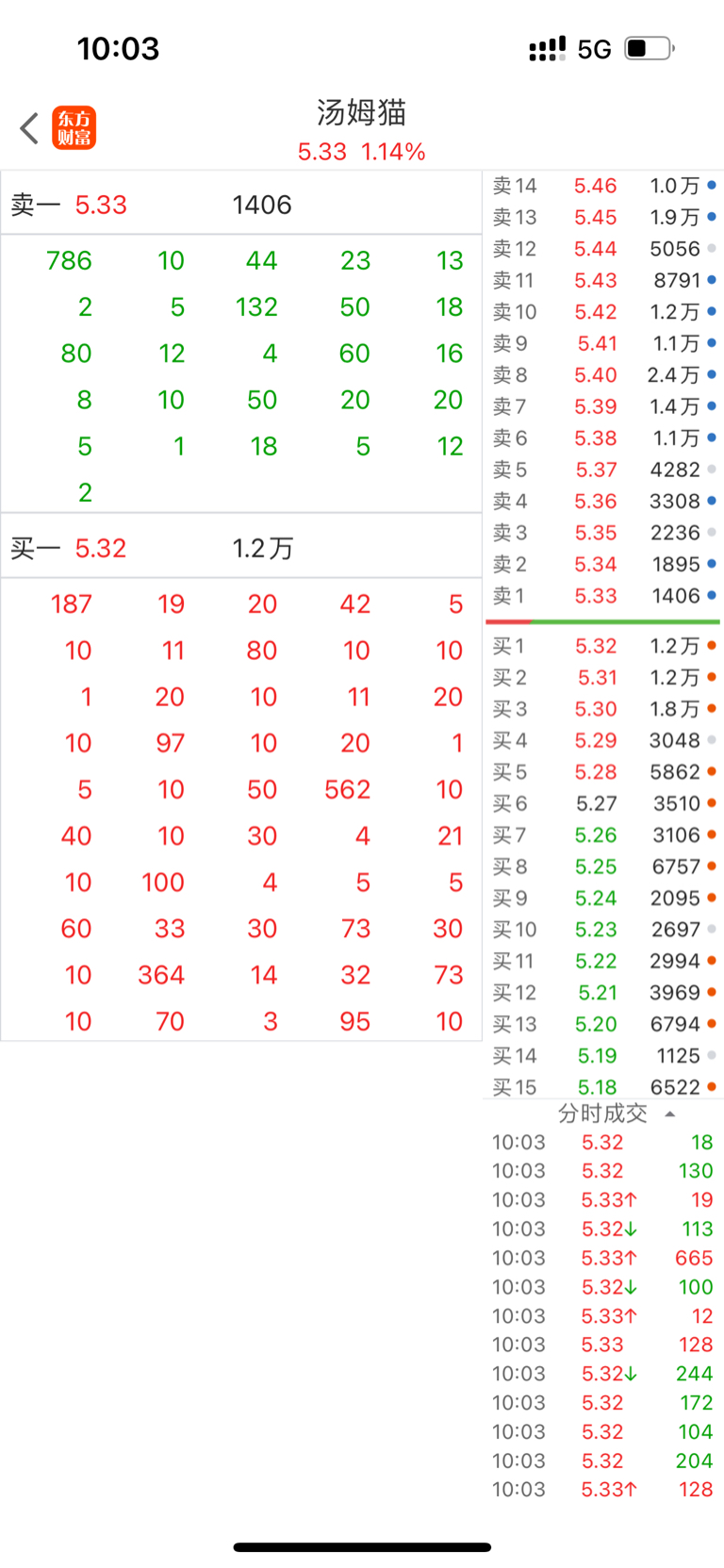Select the 卖9 5.41 order row
Image resolution: width=724 pixels, height=1568 pixels.
pos(603,343)
